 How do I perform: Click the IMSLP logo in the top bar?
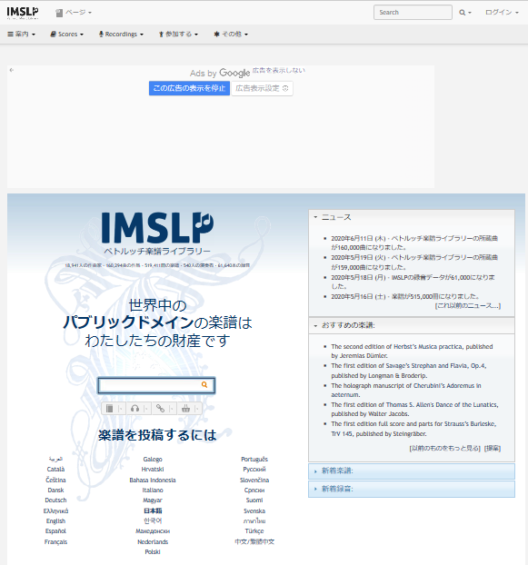point(22,13)
